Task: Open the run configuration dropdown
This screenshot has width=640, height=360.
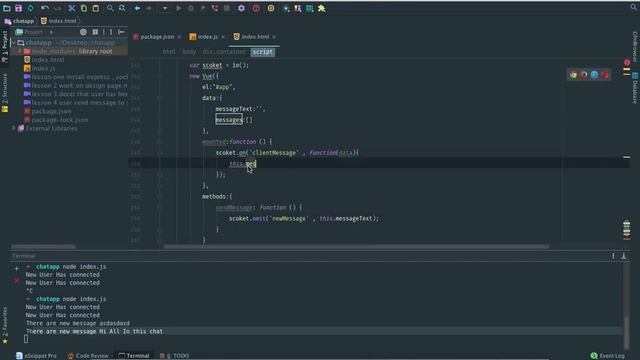Action: click(x=164, y=8)
